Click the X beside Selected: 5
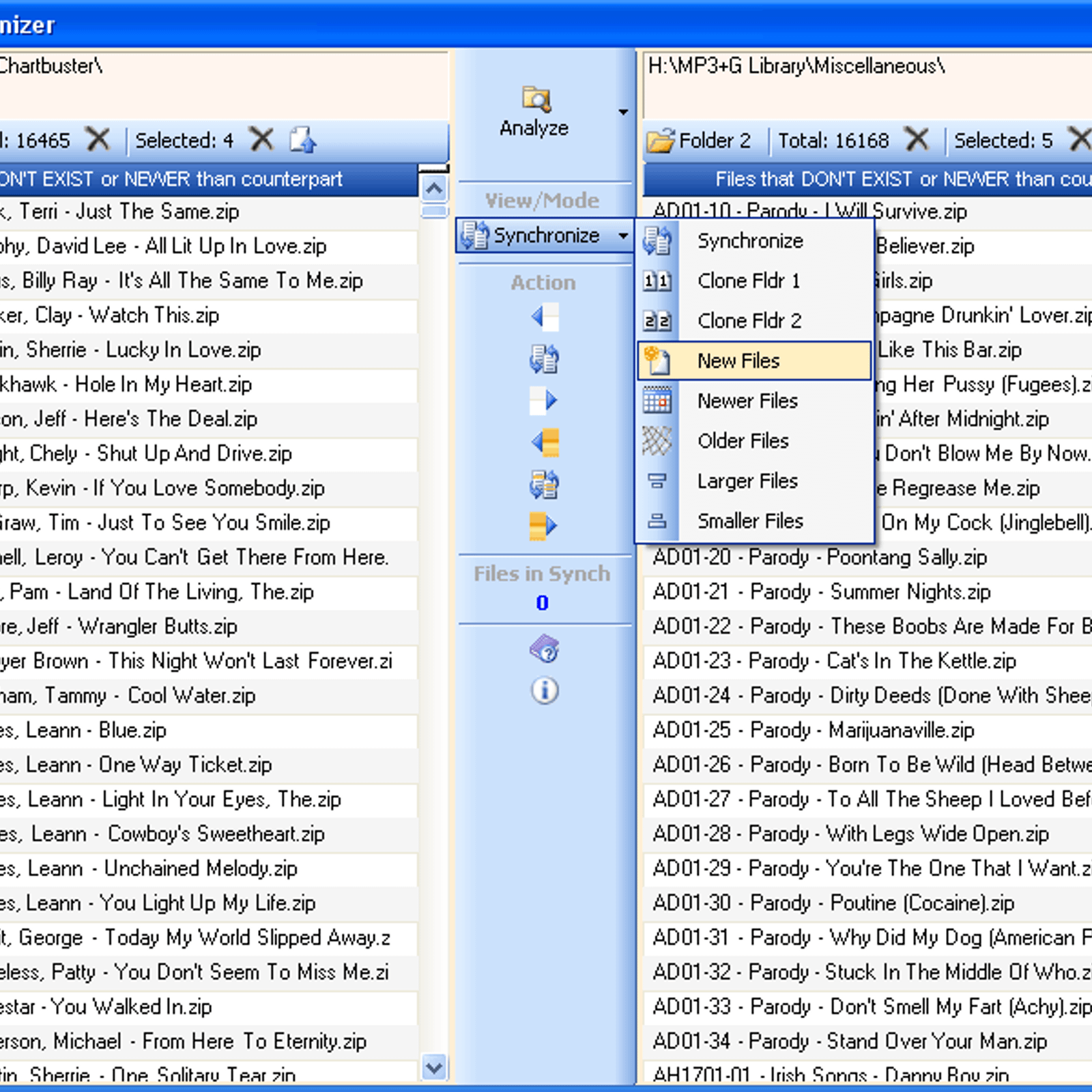 [x=1080, y=140]
